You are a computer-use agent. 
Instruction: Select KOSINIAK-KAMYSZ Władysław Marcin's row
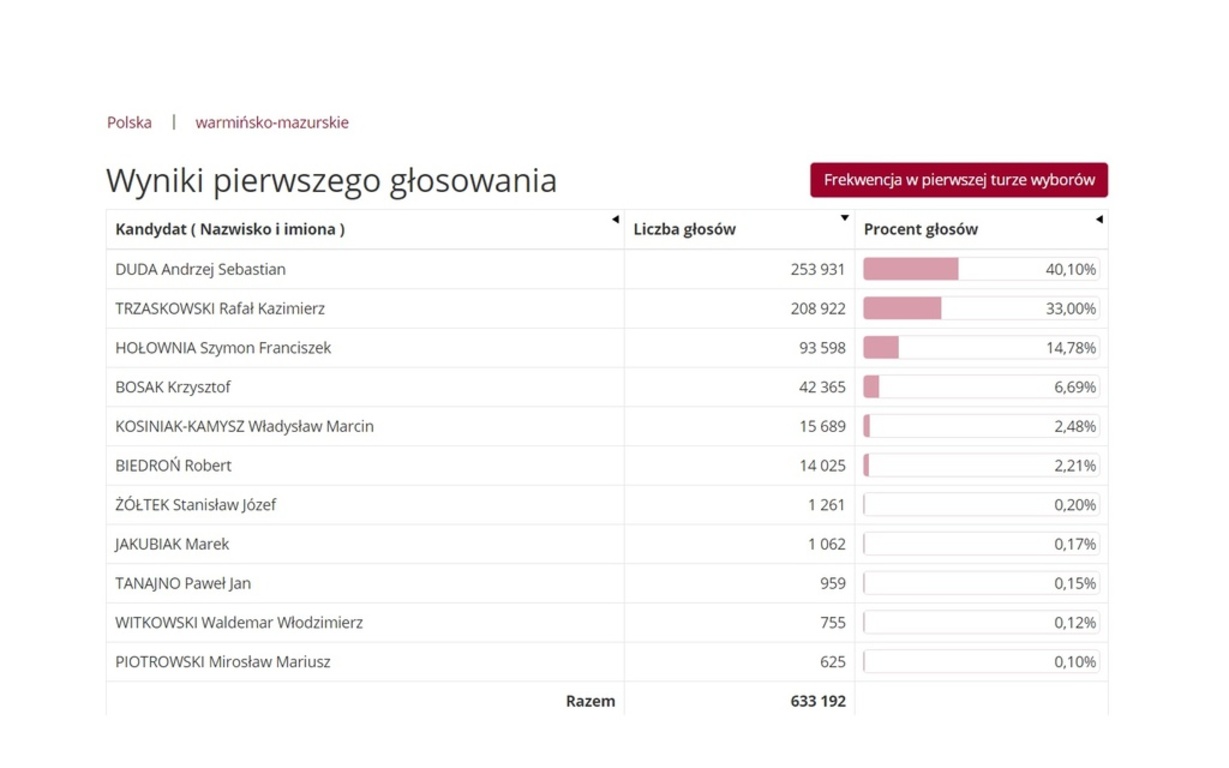(x=243, y=426)
